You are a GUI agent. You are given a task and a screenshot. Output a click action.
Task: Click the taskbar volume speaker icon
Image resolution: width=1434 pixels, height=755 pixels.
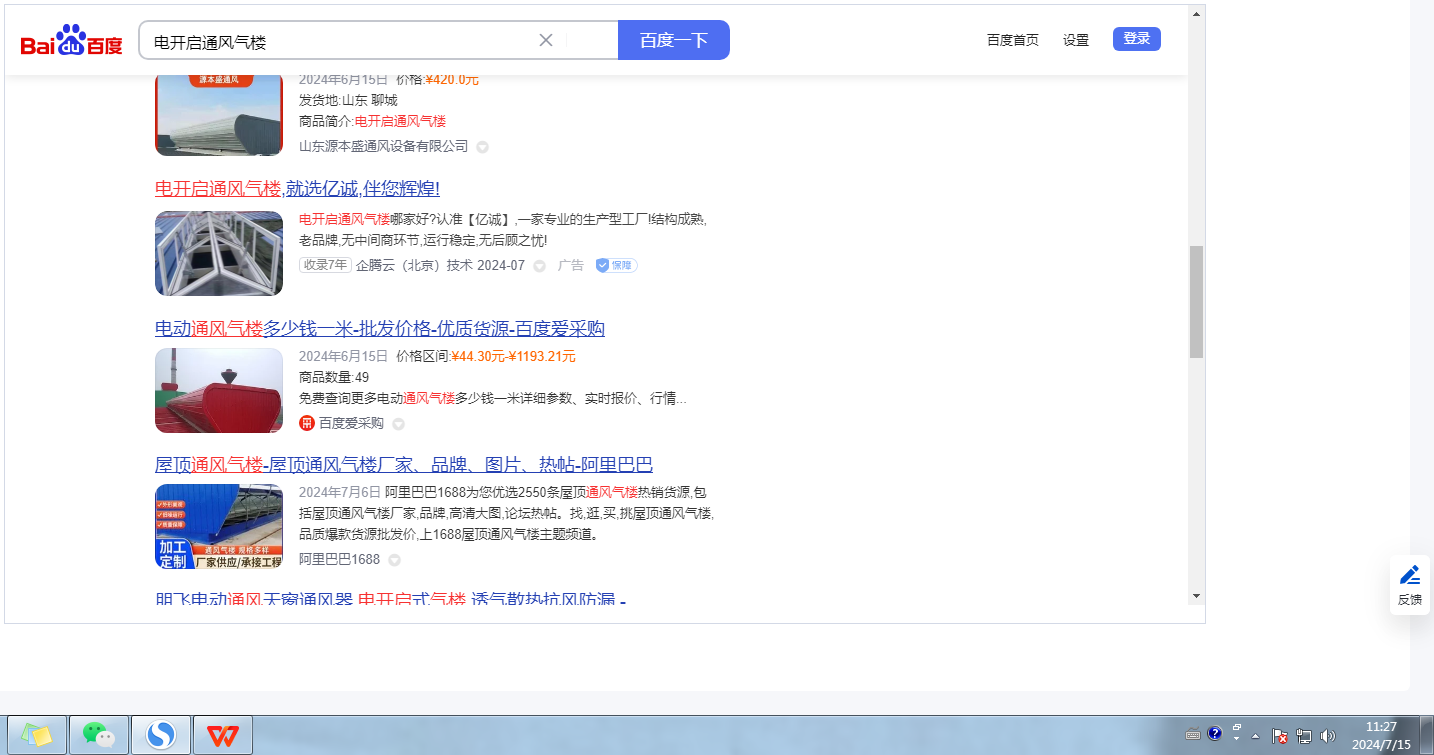[x=1328, y=736]
